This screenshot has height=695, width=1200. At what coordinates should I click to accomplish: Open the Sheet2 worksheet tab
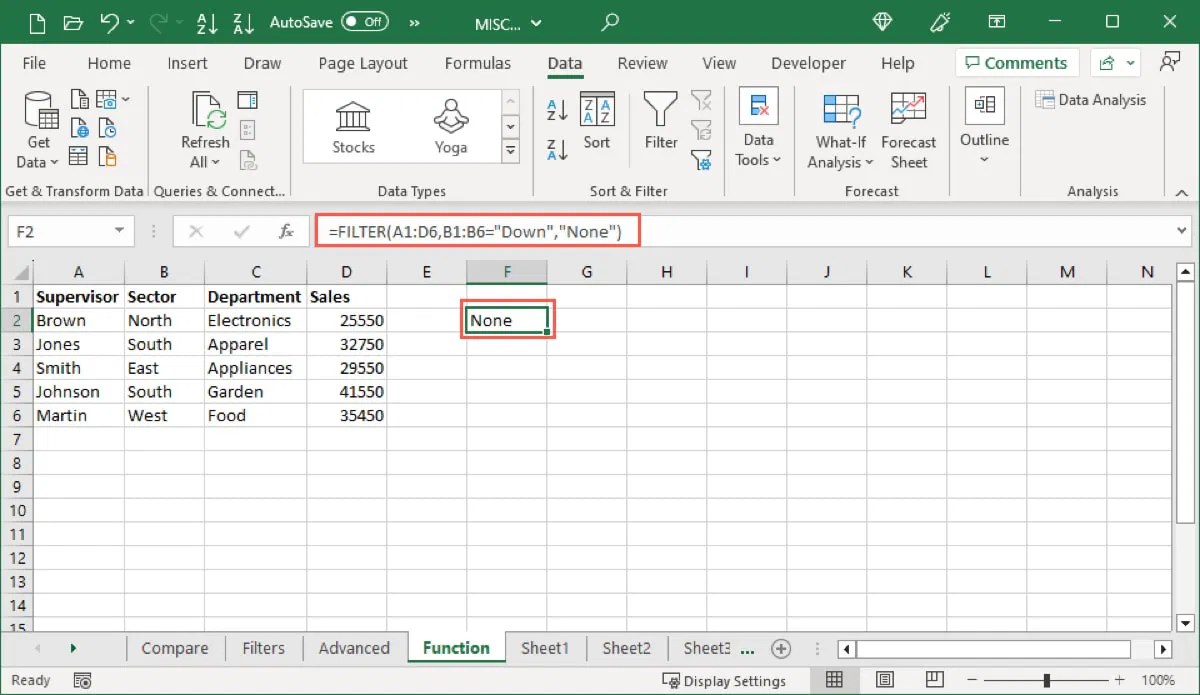click(x=626, y=648)
